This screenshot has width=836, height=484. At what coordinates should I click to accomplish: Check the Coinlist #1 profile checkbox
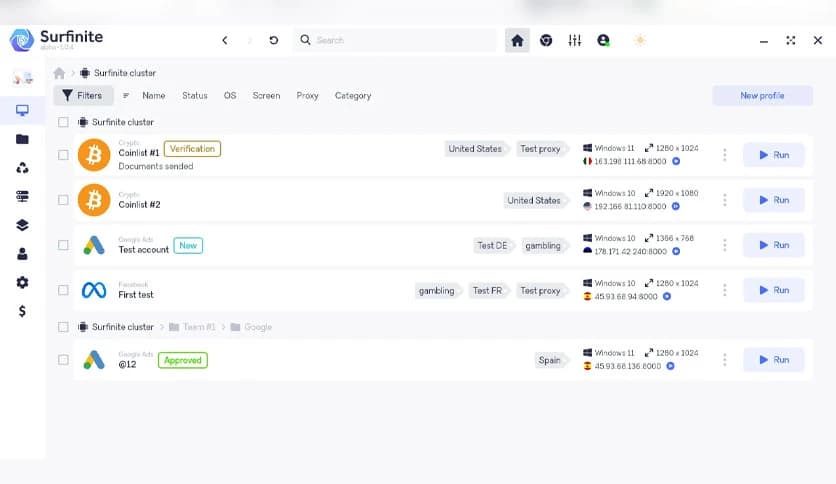(63, 155)
